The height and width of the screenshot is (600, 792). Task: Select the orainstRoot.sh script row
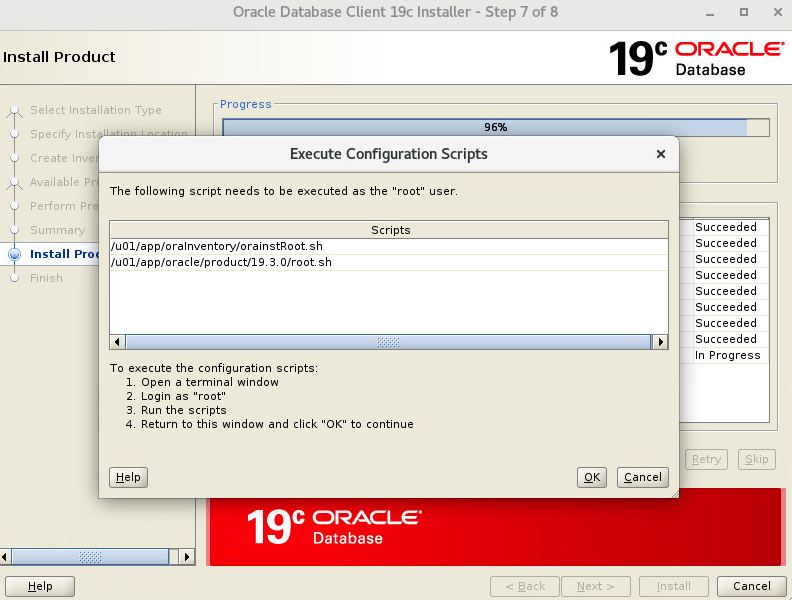pos(389,246)
